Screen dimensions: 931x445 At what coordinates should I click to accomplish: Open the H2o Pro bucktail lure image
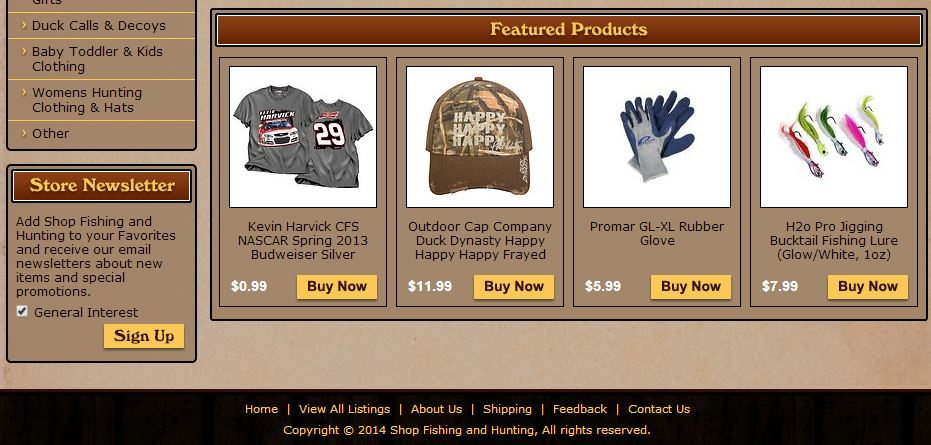(x=834, y=137)
